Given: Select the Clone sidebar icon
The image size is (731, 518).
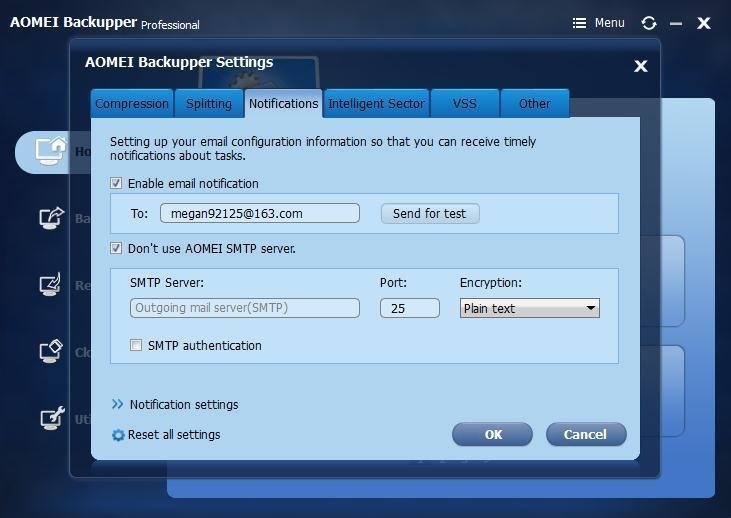Looking at the screenshot, I should [x=50, y=351].
